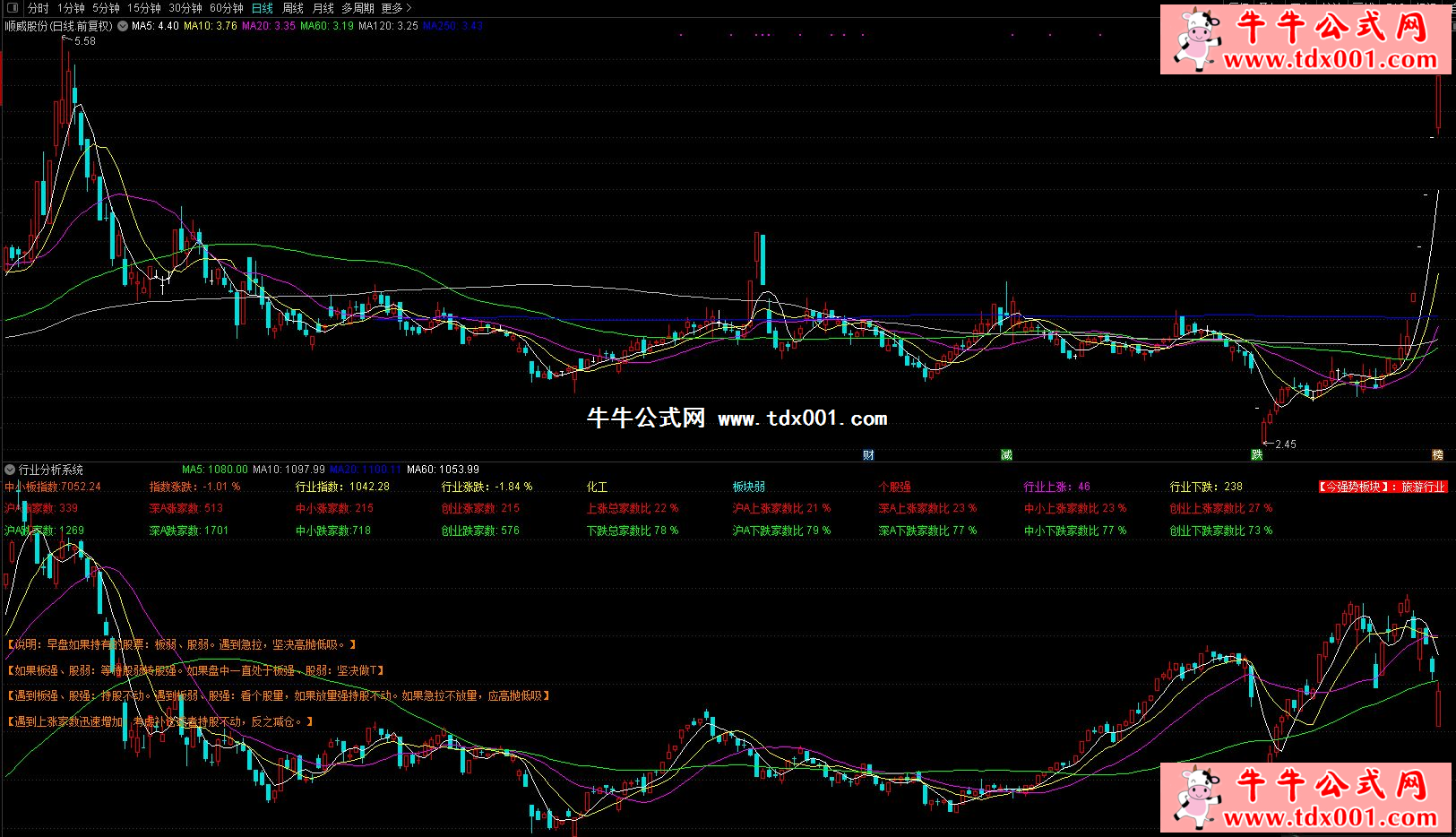Click the red 个股强 label
Screen dimensions: 1456x837
pos(894,487)
